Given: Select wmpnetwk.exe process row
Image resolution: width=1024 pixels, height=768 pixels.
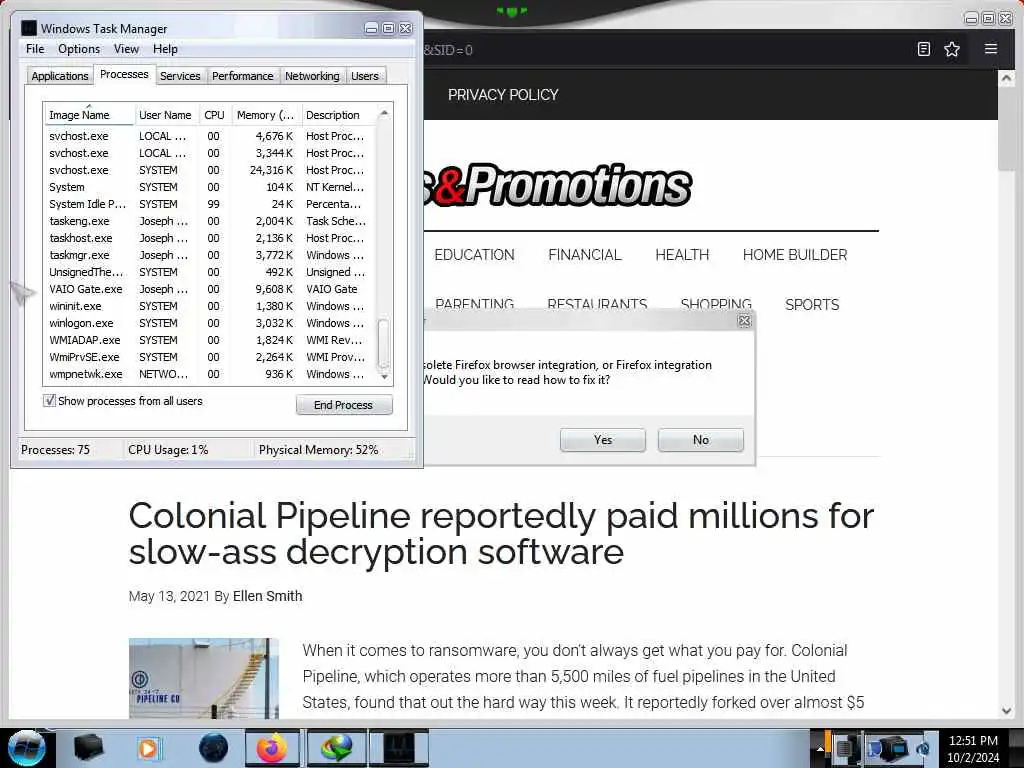Looking at the screenshot, I should pyautogui.click(x=209, y=374).
